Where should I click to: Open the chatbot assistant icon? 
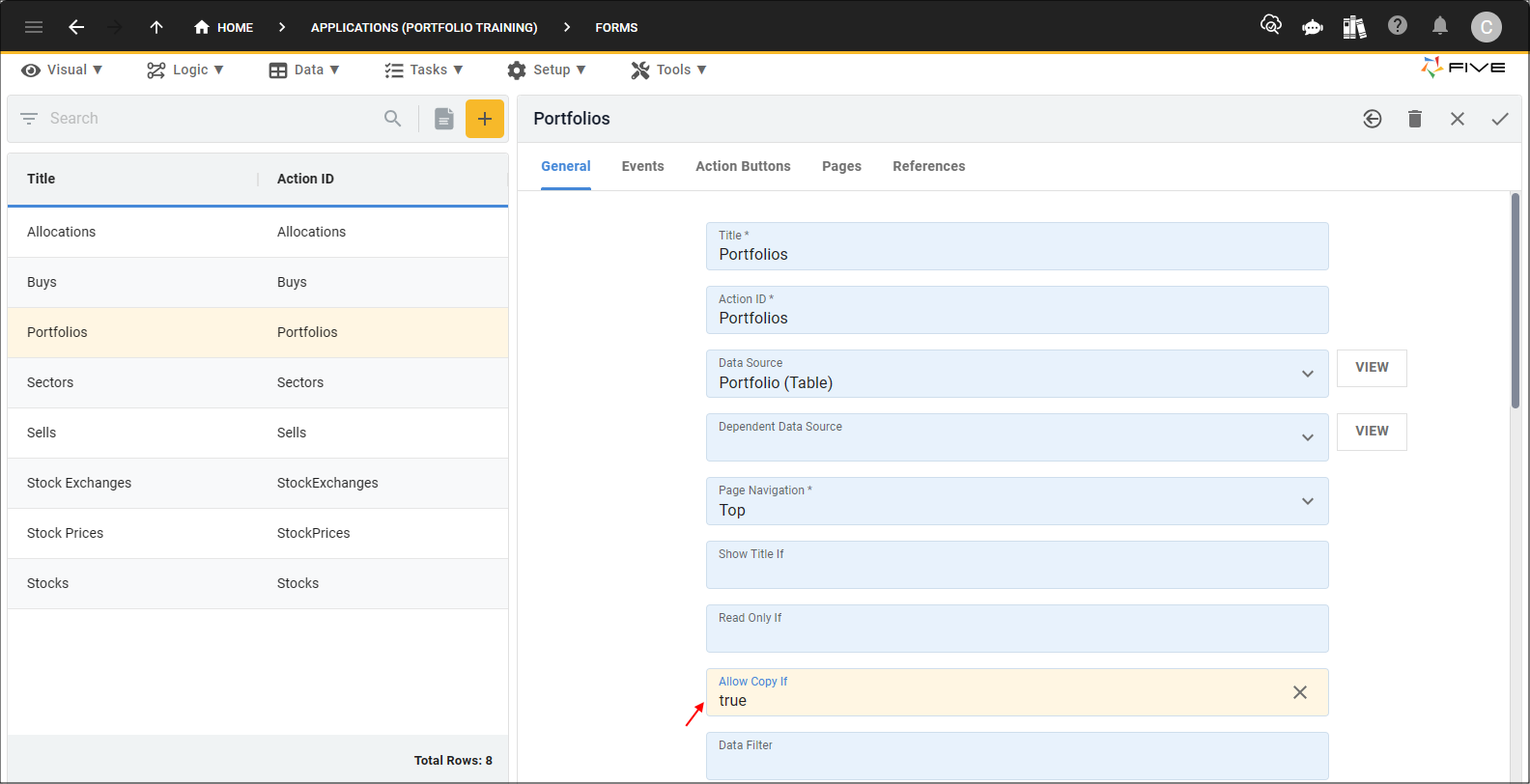[1313, 27]
